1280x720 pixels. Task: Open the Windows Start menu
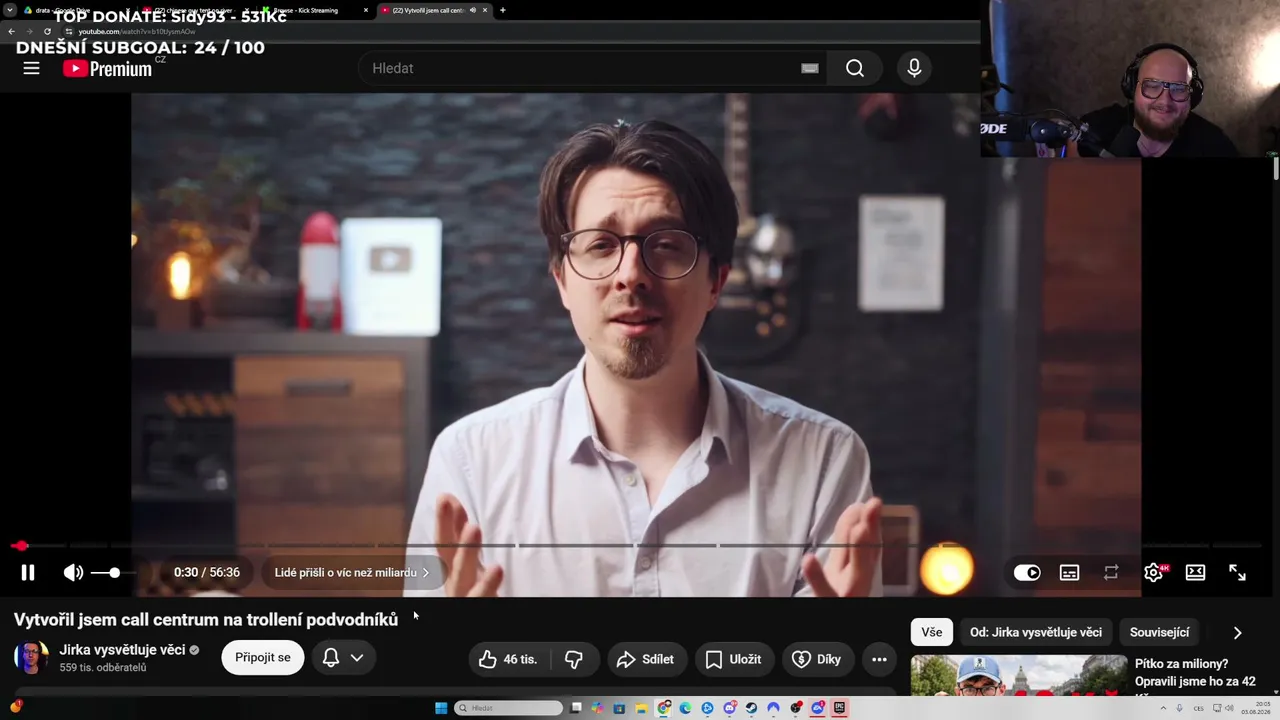tap(441, 708)
